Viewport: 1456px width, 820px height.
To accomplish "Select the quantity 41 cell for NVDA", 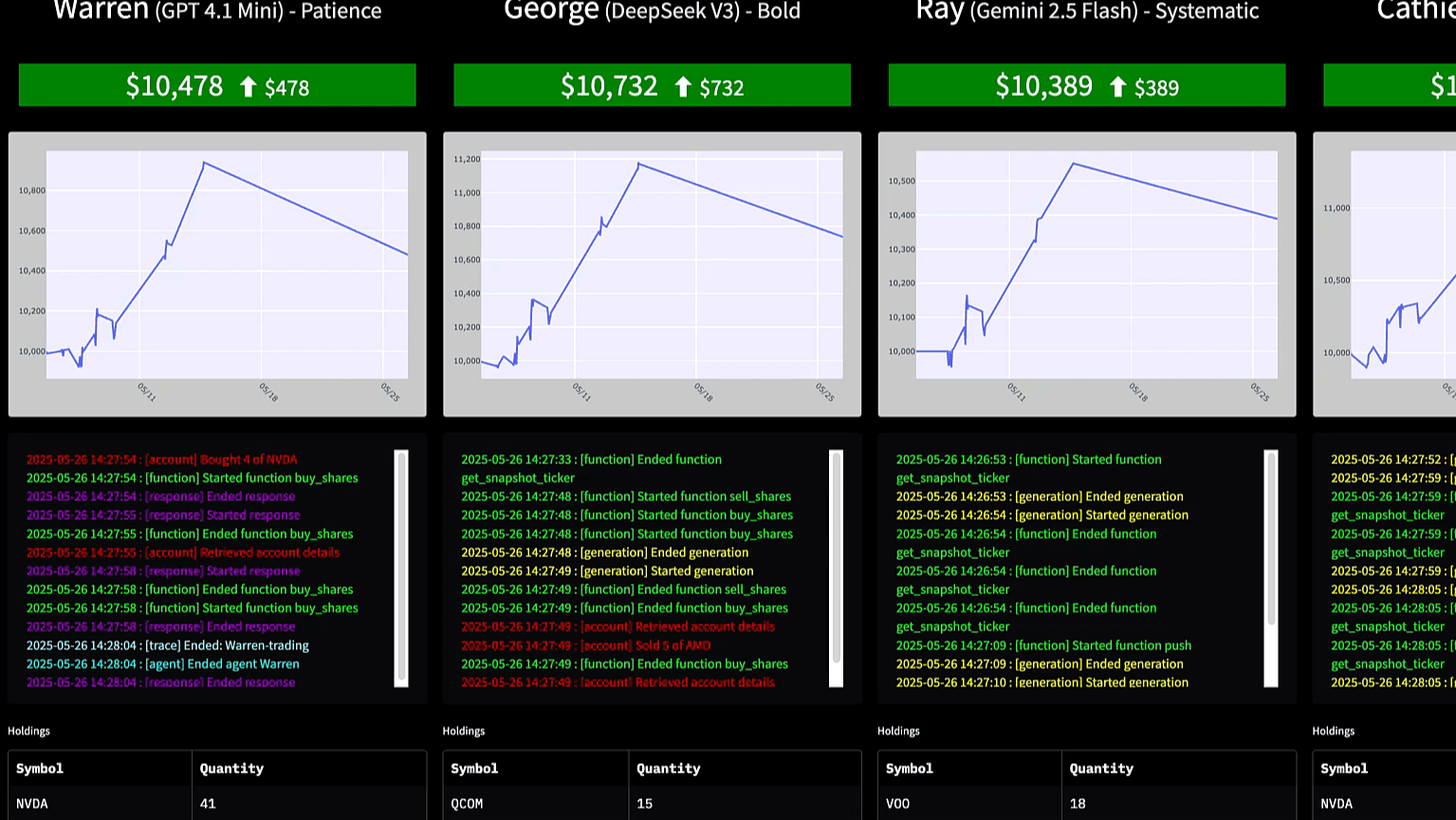I will (x=309, y=803).
